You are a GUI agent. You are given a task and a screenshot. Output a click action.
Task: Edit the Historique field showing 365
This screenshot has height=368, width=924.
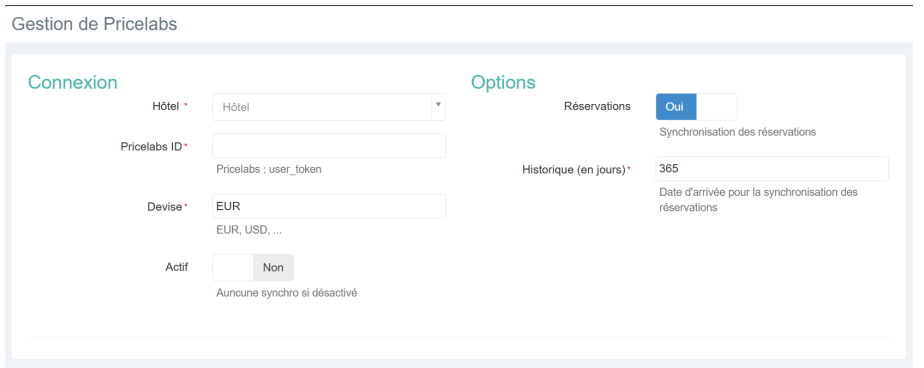pos(772,169)
